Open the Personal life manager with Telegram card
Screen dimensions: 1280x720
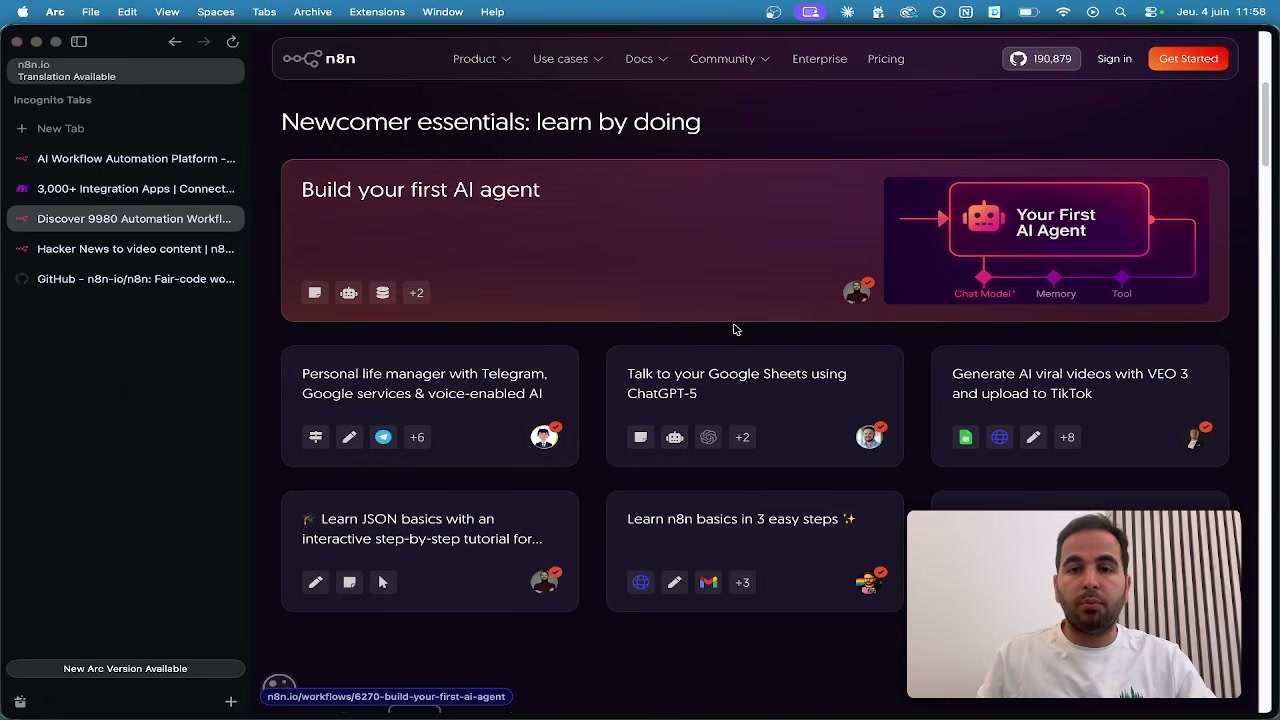430,406
